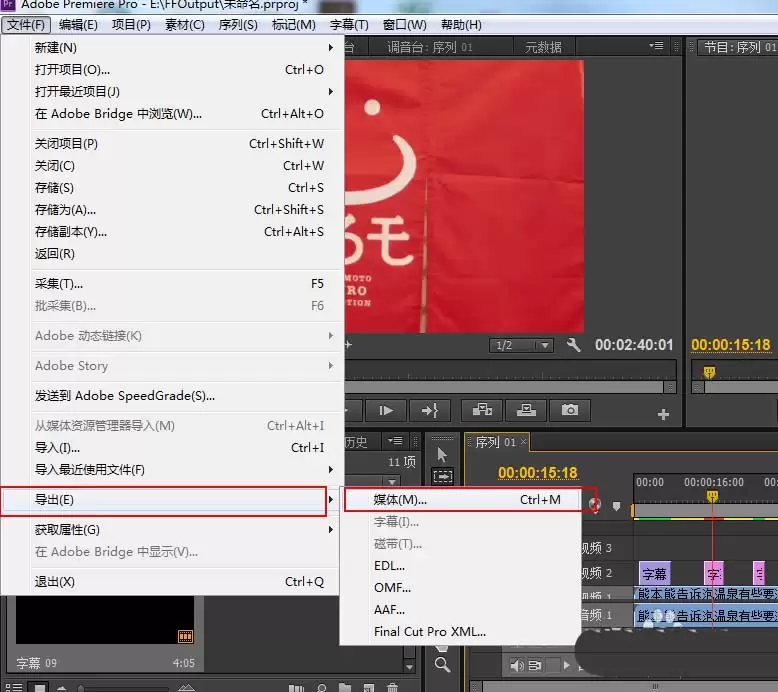
Task: Choose 关闭(C) menu entry
Action: tap(184, 166)
